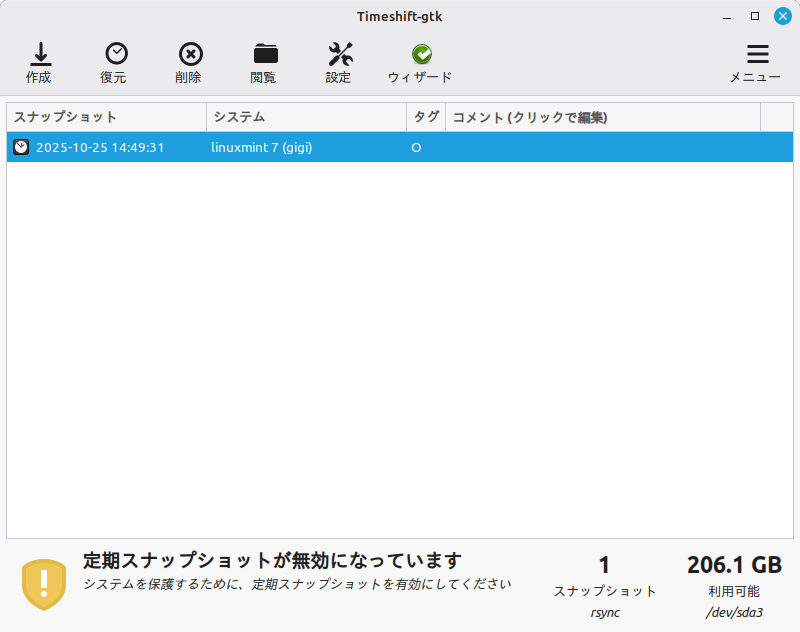Sort by システム column header

pos(306,117)
